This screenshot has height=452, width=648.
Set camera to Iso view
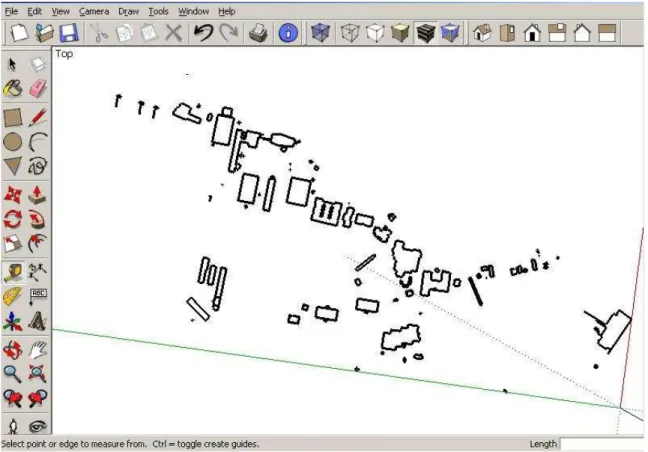coord(482,33)
